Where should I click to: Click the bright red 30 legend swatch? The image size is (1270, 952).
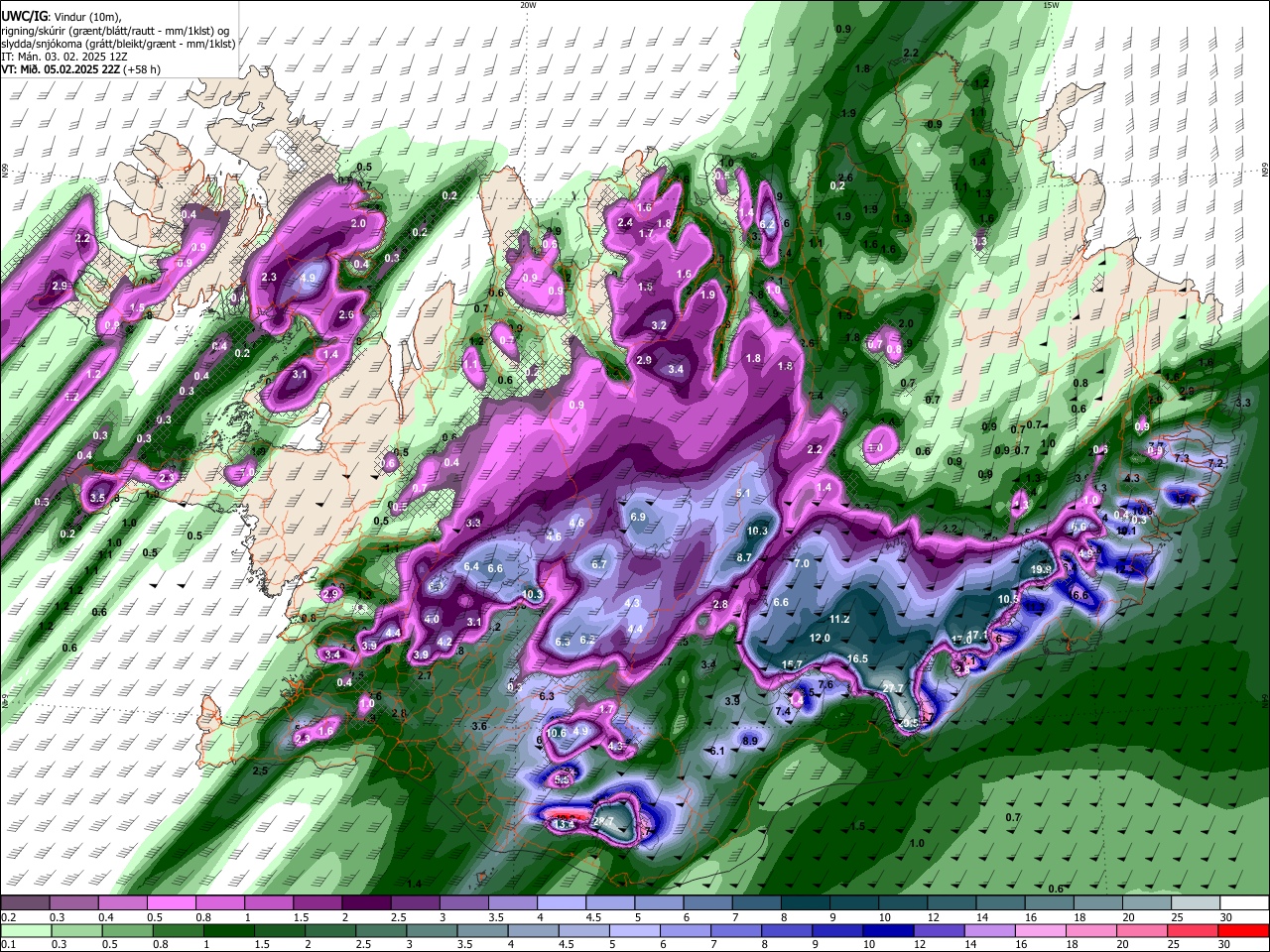[x=1243, y=930]
